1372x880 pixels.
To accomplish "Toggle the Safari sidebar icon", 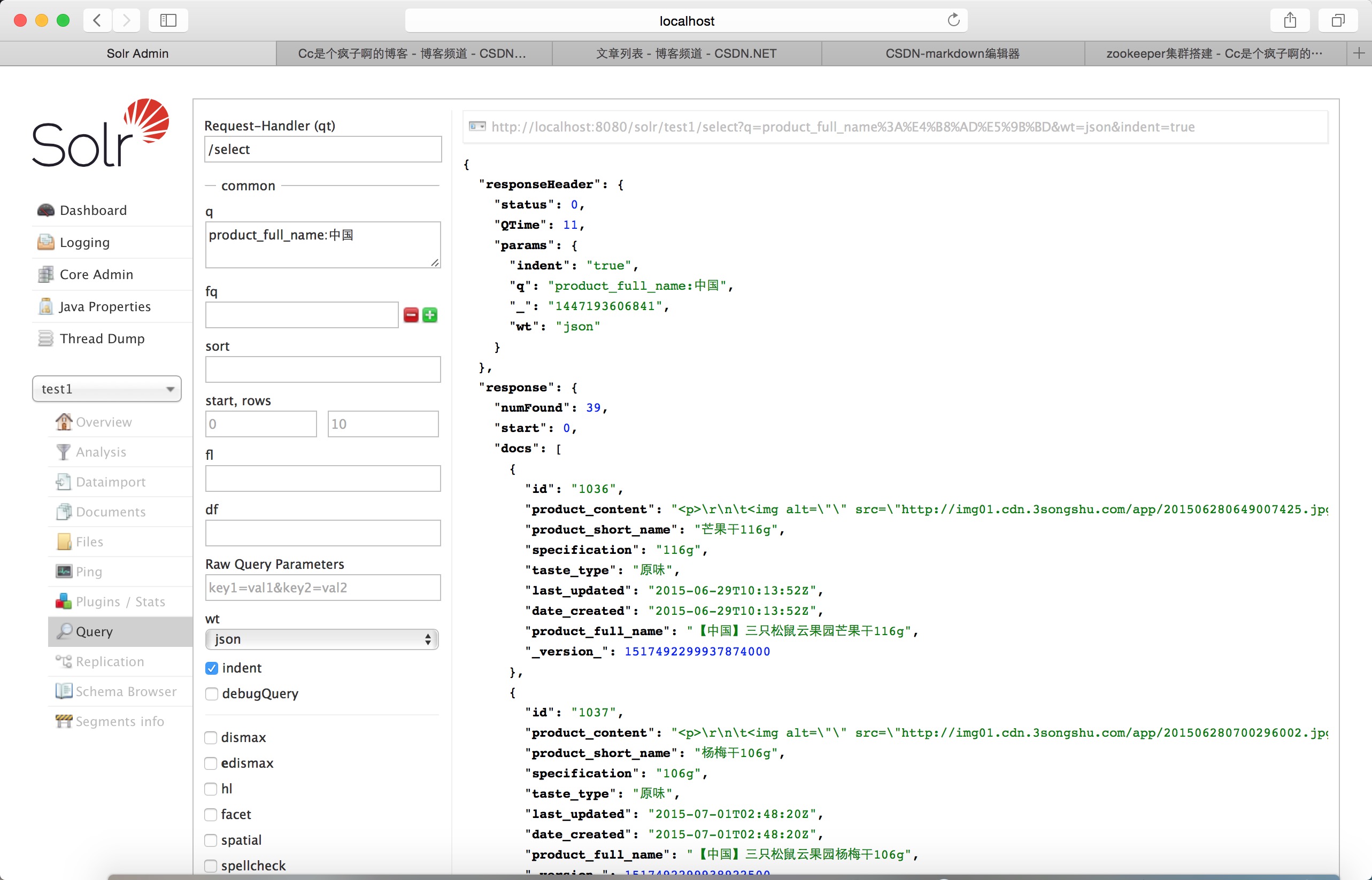I will tap(168, 20).
